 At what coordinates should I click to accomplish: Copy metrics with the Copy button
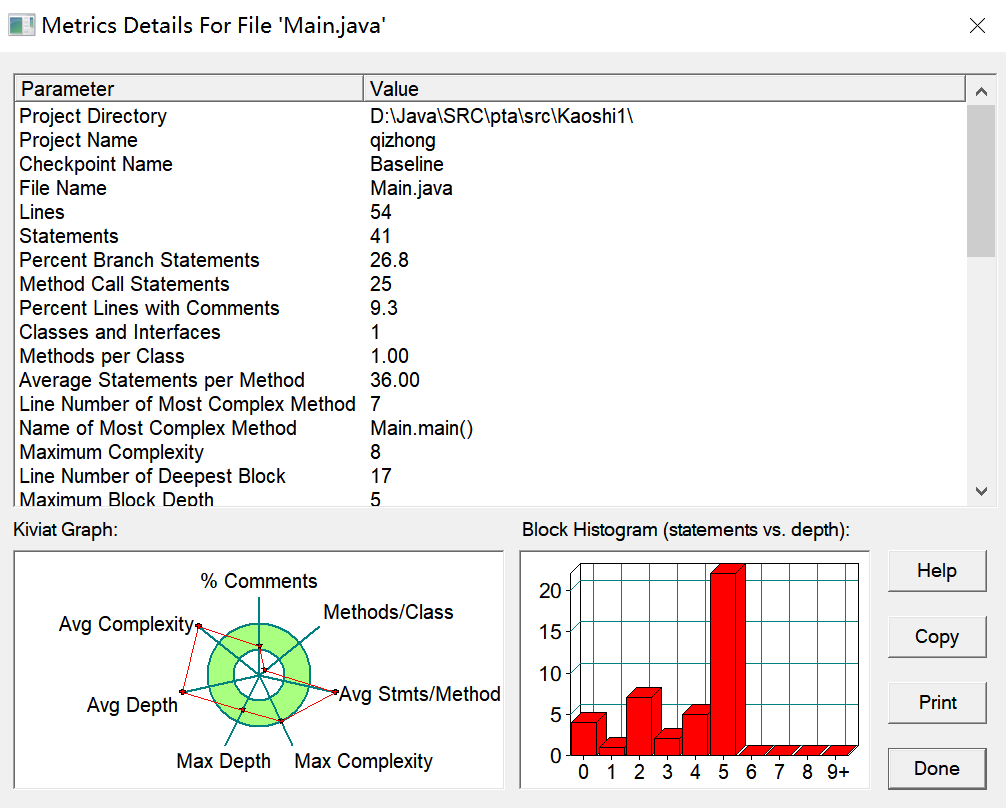coord(937,637)
